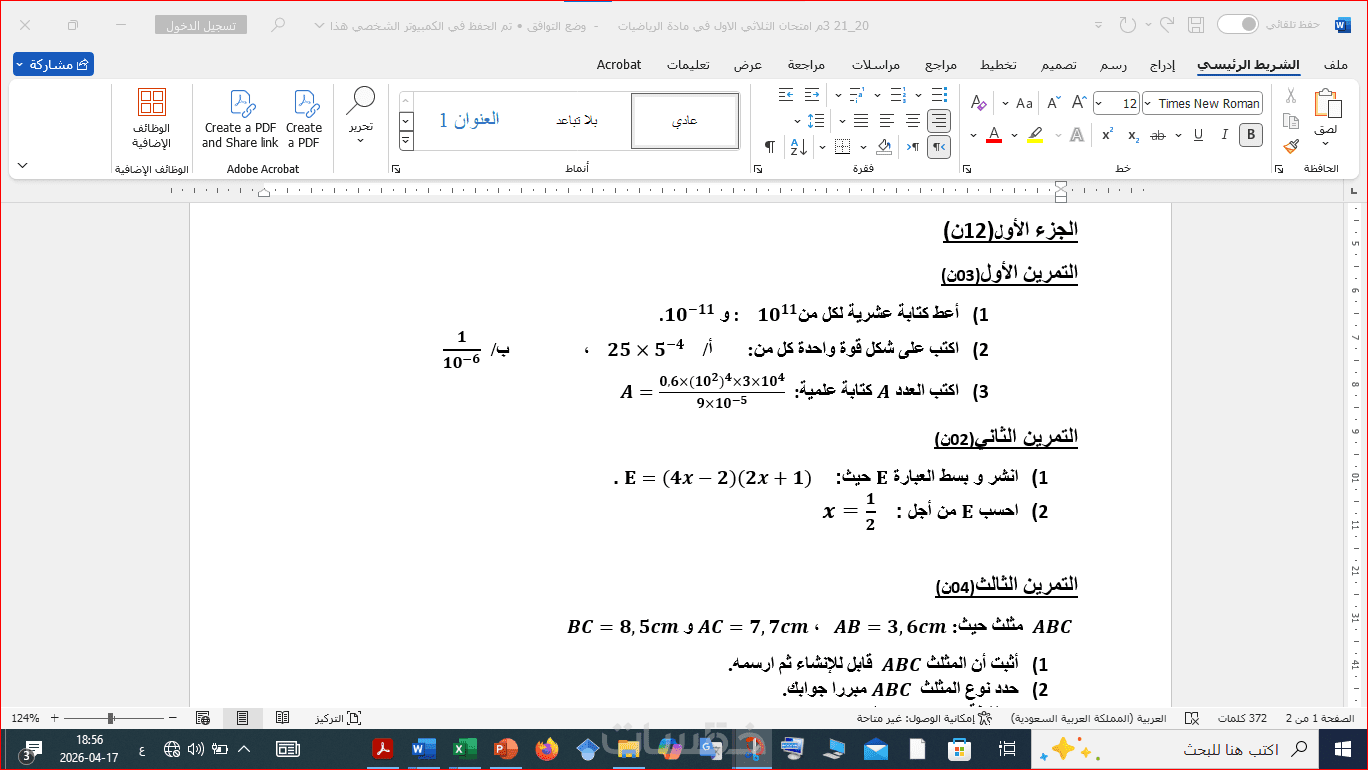The image size is (1368, 770).
Task: Click Create a PDF and Share link
Action: pos(240,119)
